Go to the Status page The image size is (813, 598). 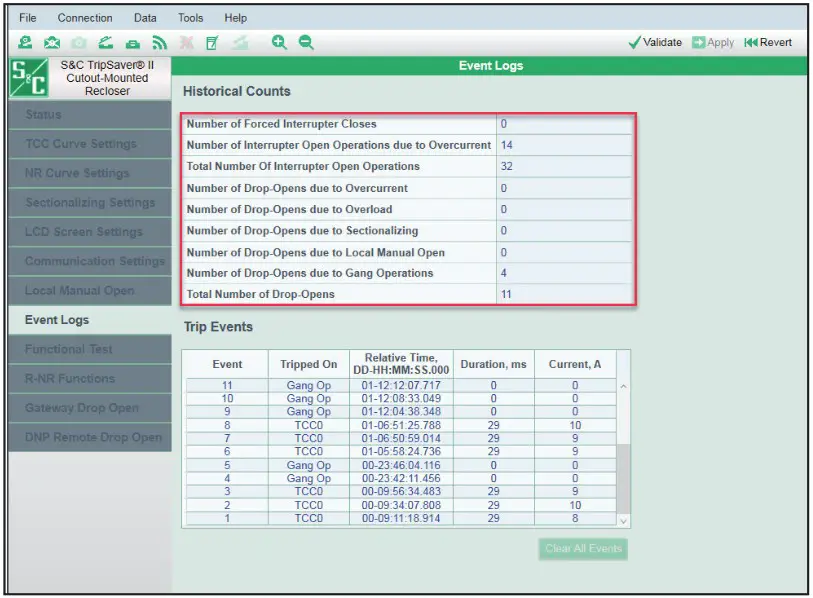(90, 115)
